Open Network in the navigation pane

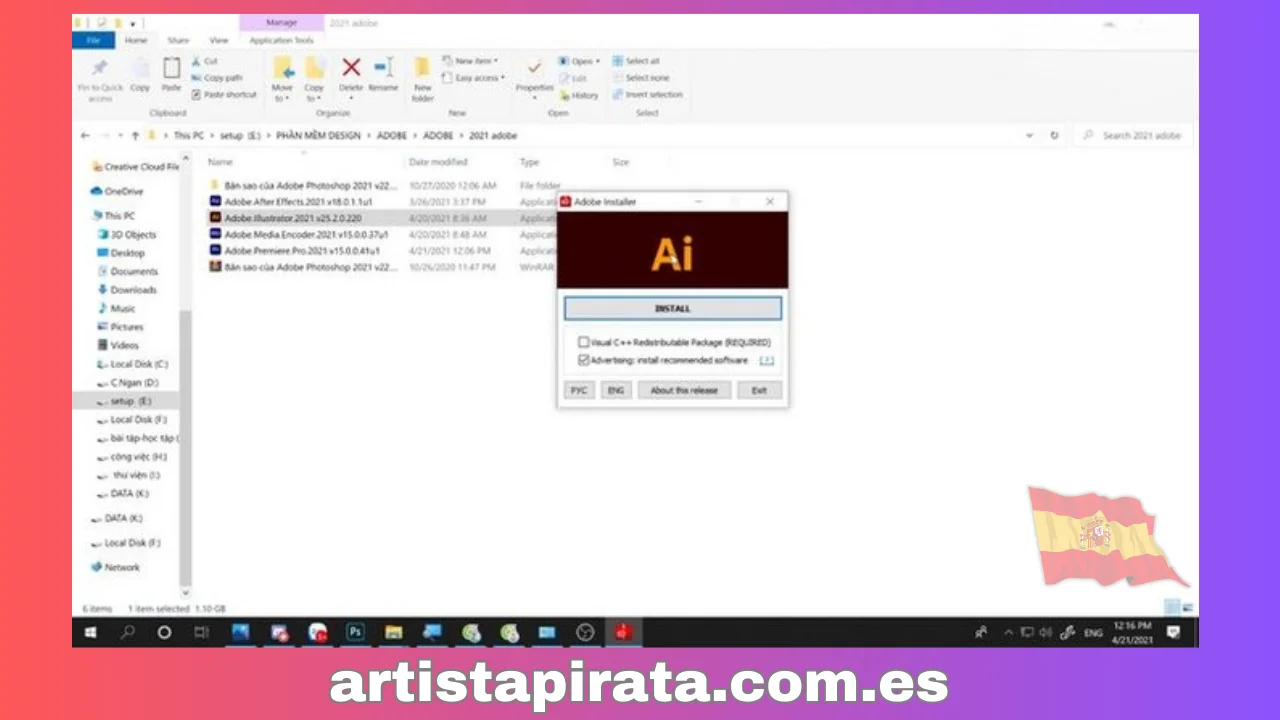[115, 567]
